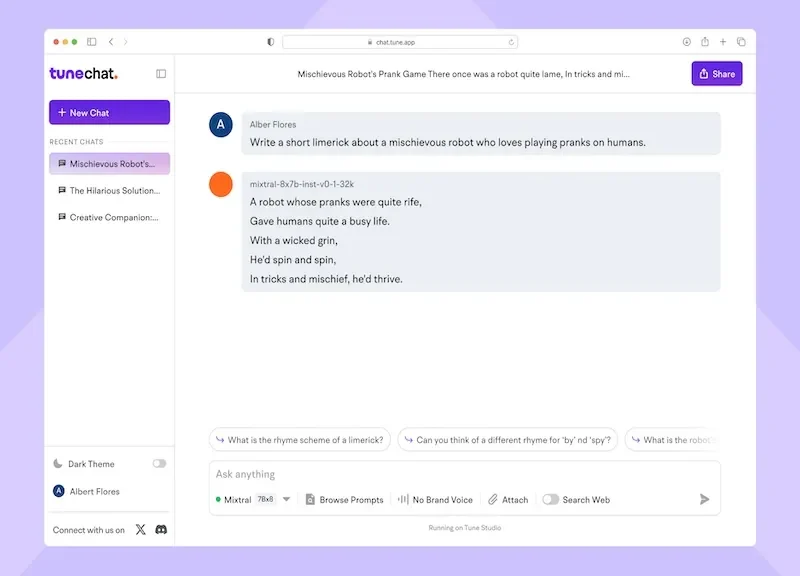Viewport: 800px width, 576px height.
Task: Go back with the browser back arrow
Action: (x=111, y=42)
